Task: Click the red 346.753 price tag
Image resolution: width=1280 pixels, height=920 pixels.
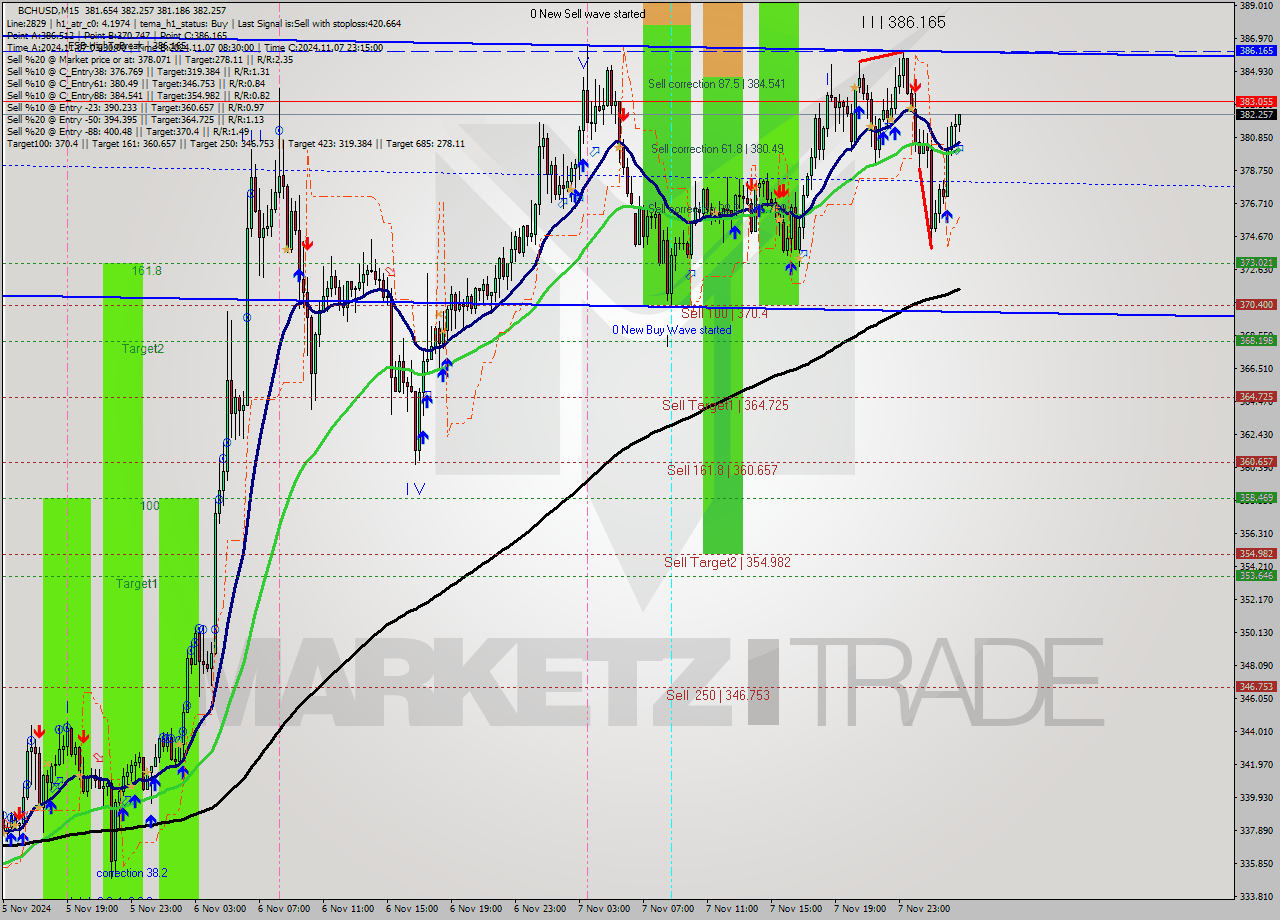Action: coord(1256,687)
